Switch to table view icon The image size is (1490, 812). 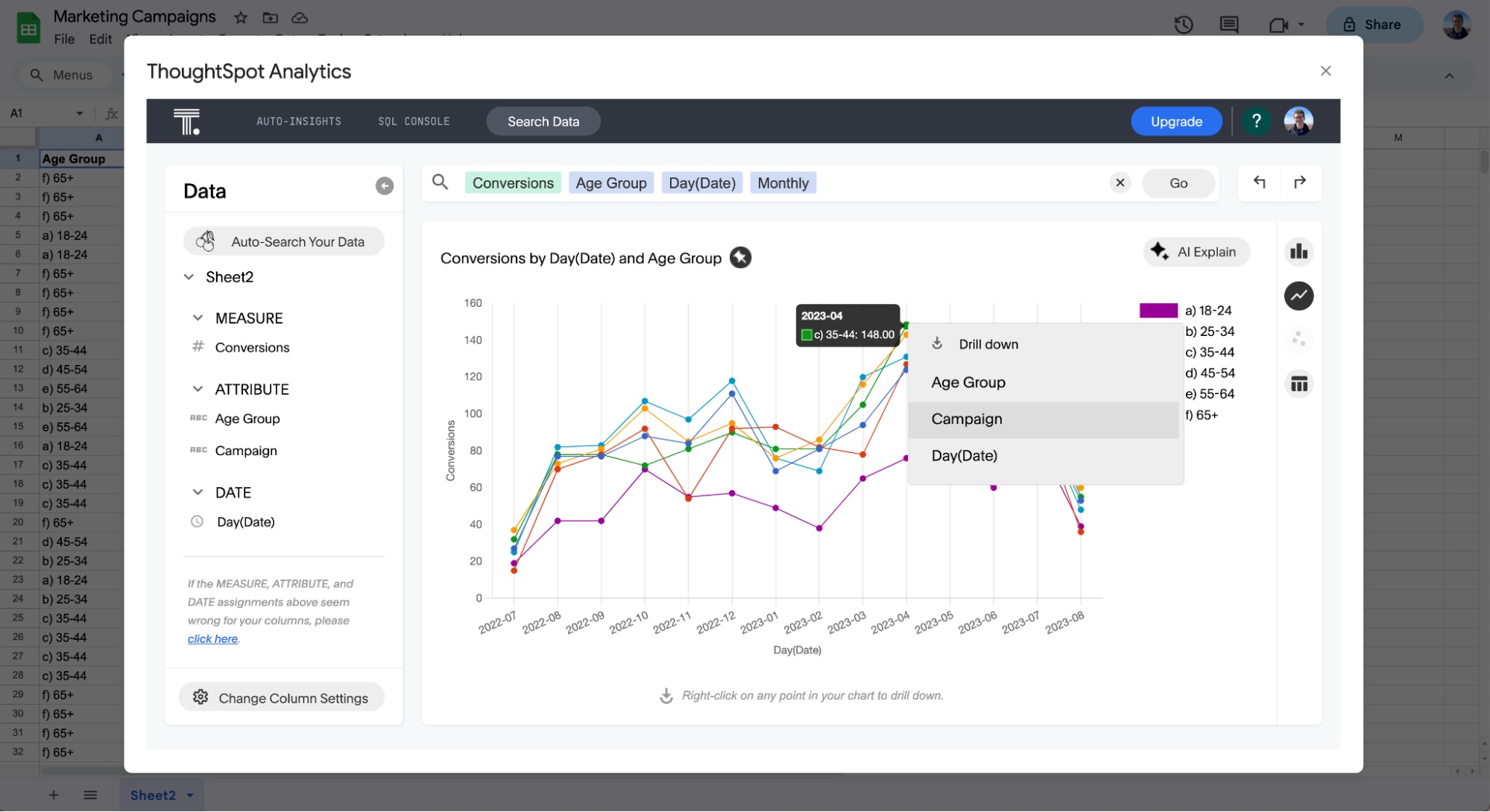click(x=1299, y=384)
